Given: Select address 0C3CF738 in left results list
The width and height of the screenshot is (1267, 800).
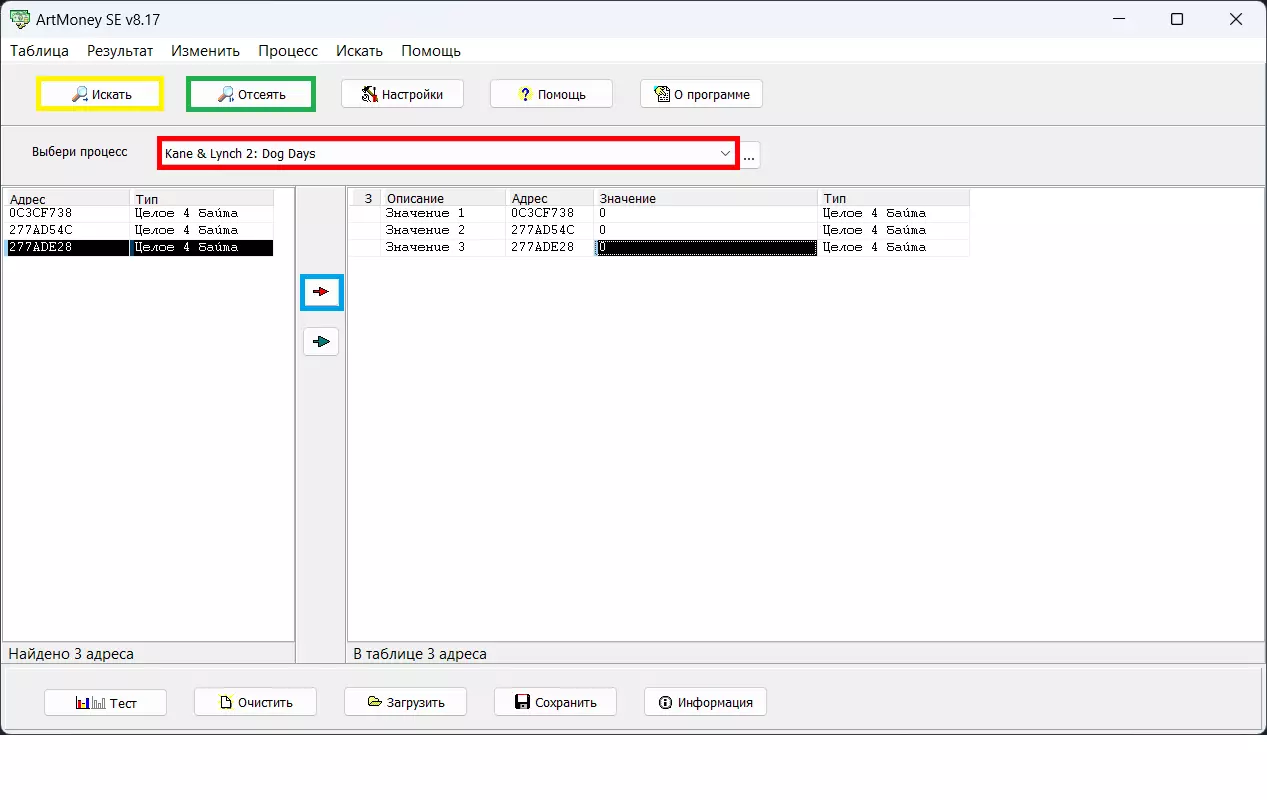Looking at the screenshot, I should coord(139,213).
